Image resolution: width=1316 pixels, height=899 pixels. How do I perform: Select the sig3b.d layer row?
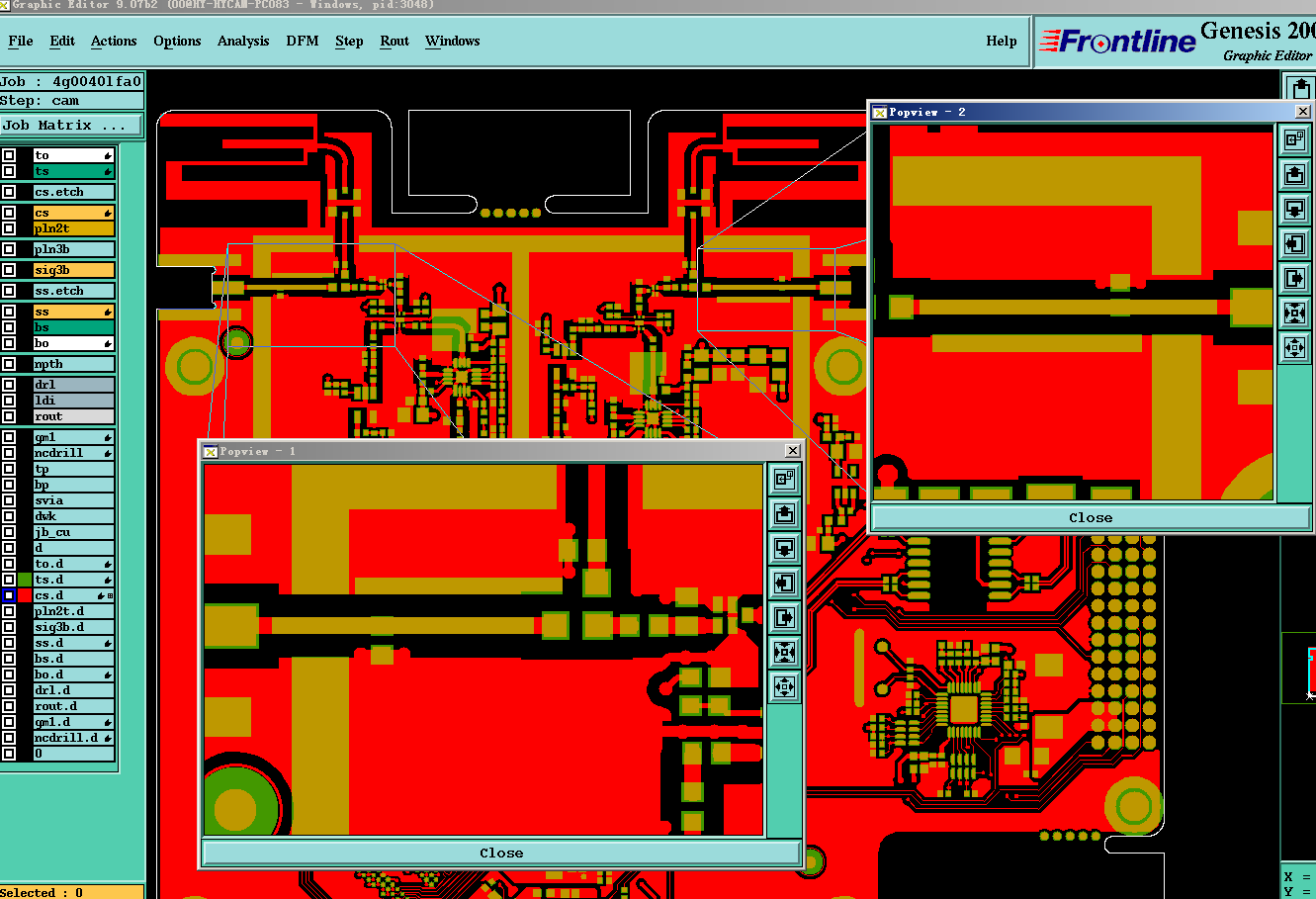74,627
